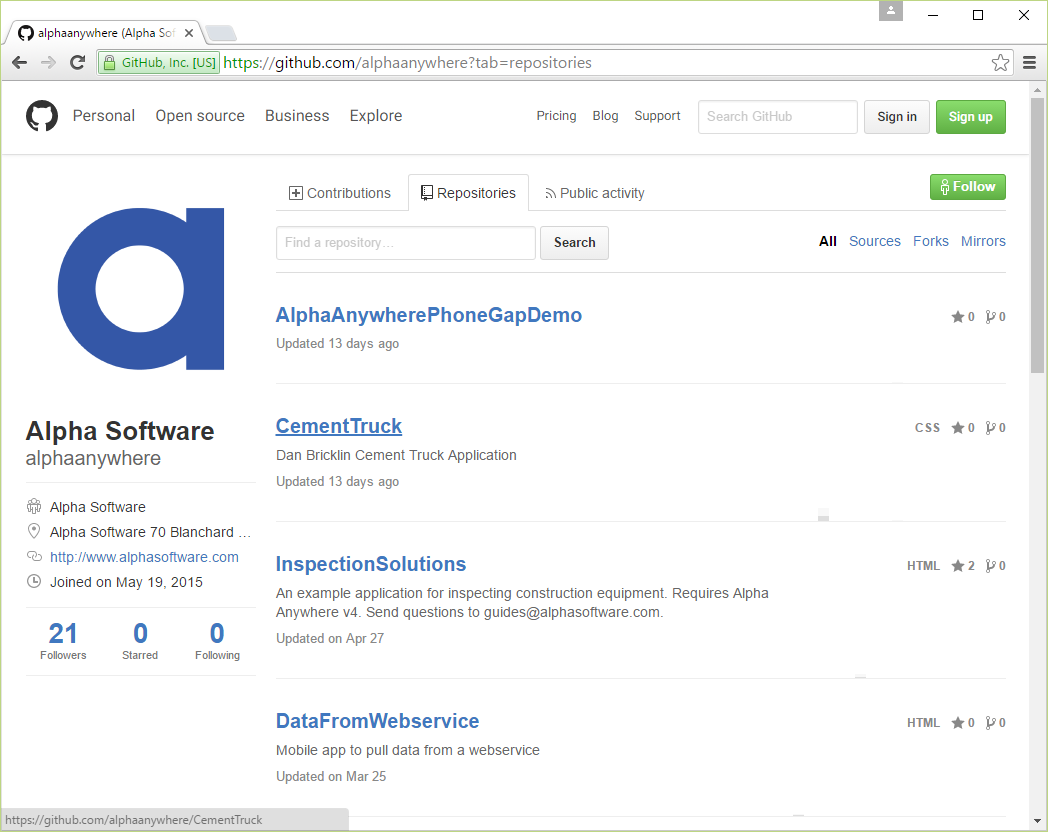The height and width of the screenshot is (832, 1048).
Task: Click 'Dan Bricklin Cement Truck Application' description
Action: (396, 455)
